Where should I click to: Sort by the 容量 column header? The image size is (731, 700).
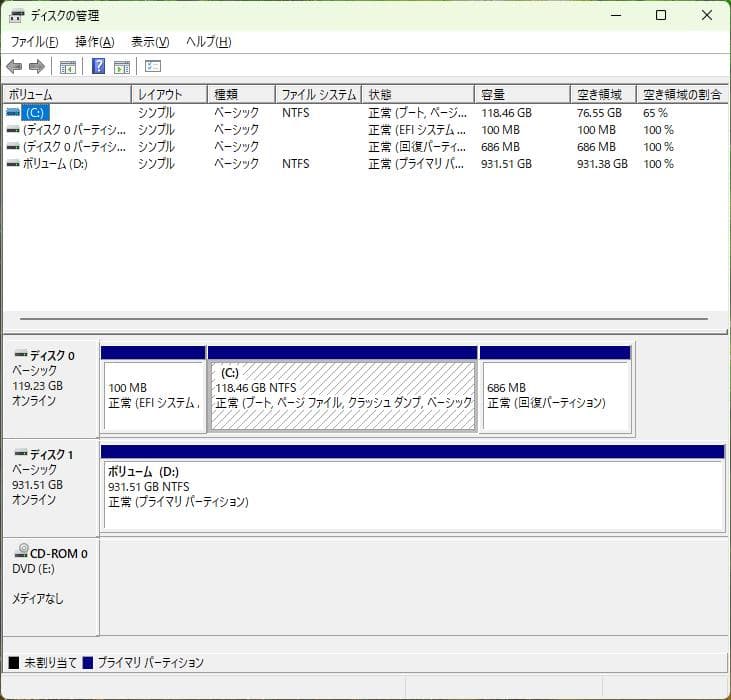point(523,95)
